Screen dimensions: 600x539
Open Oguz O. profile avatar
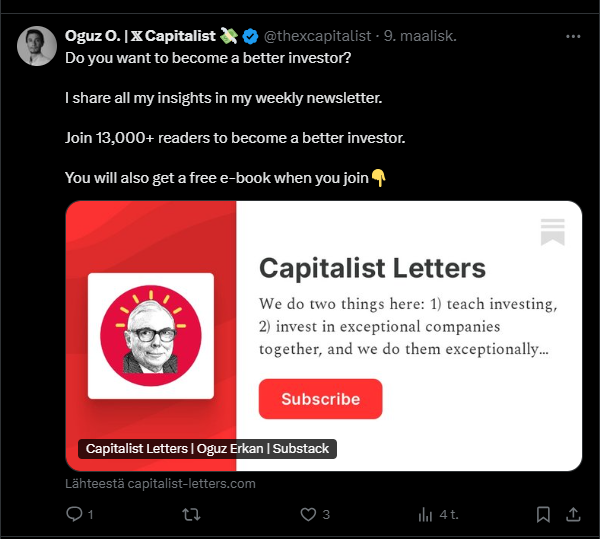[37, 46]
